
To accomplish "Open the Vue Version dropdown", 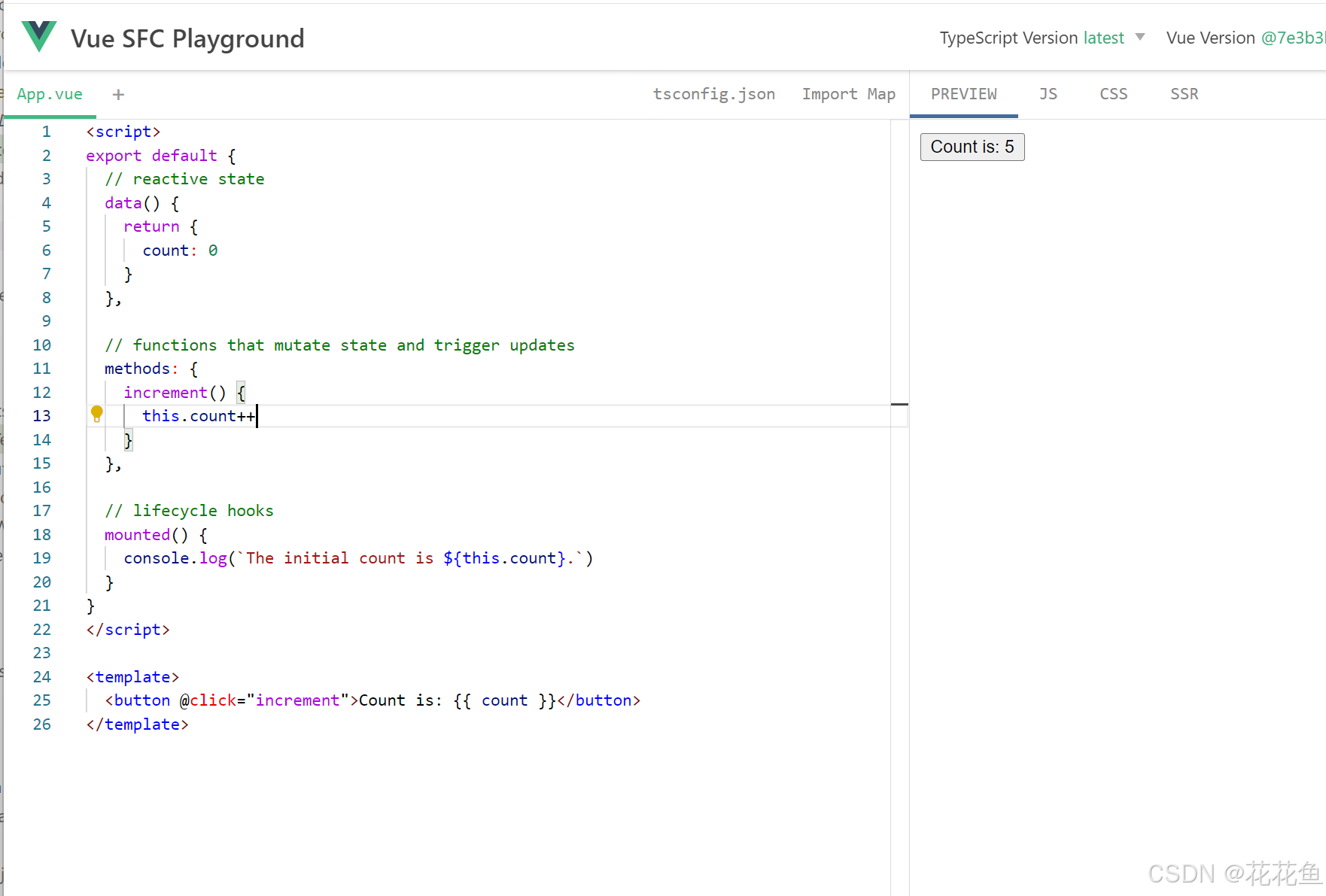I will (1245, 38).
